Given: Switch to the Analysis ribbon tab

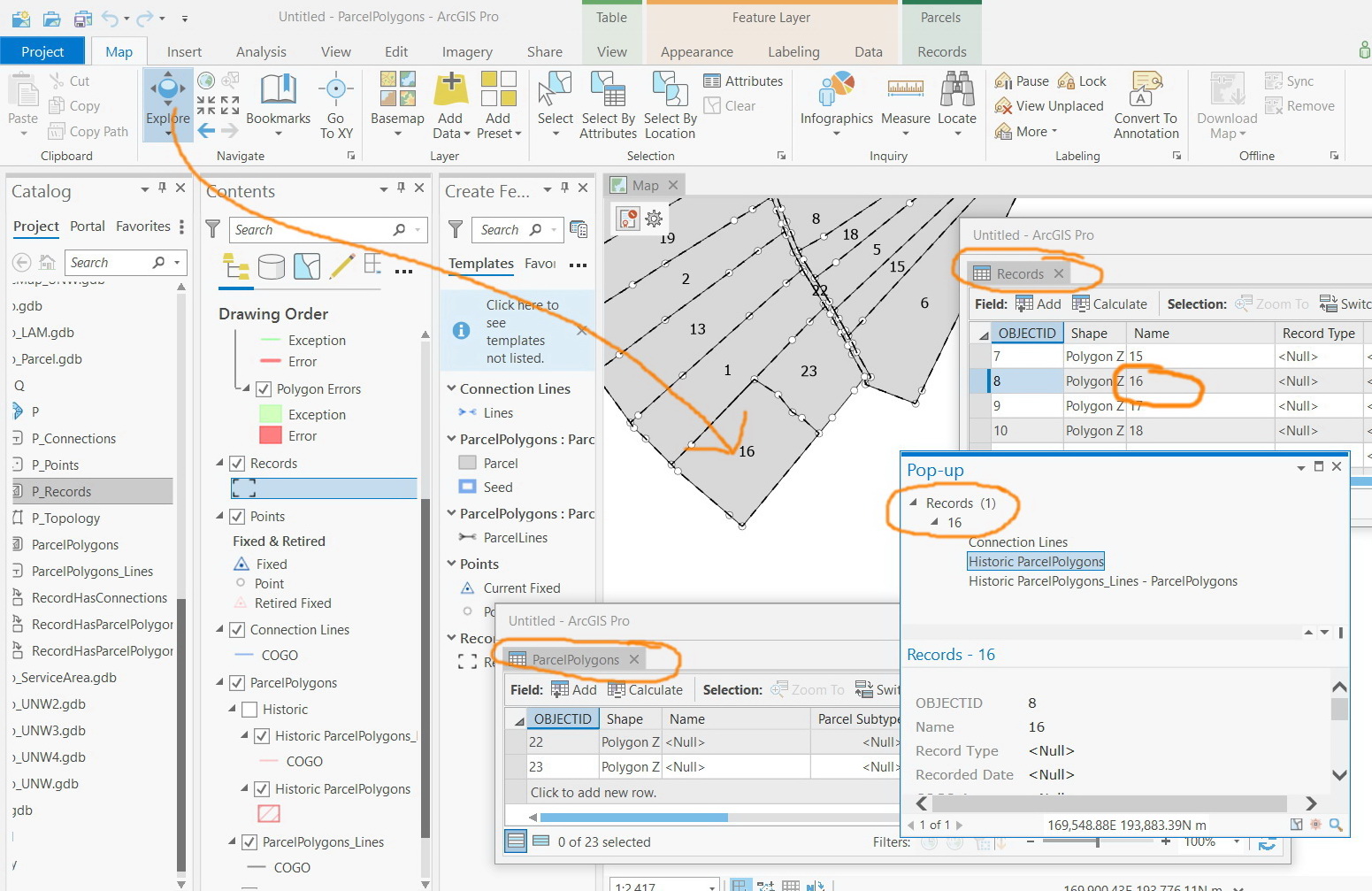Looking at the screenshot, I should (261, 51).
